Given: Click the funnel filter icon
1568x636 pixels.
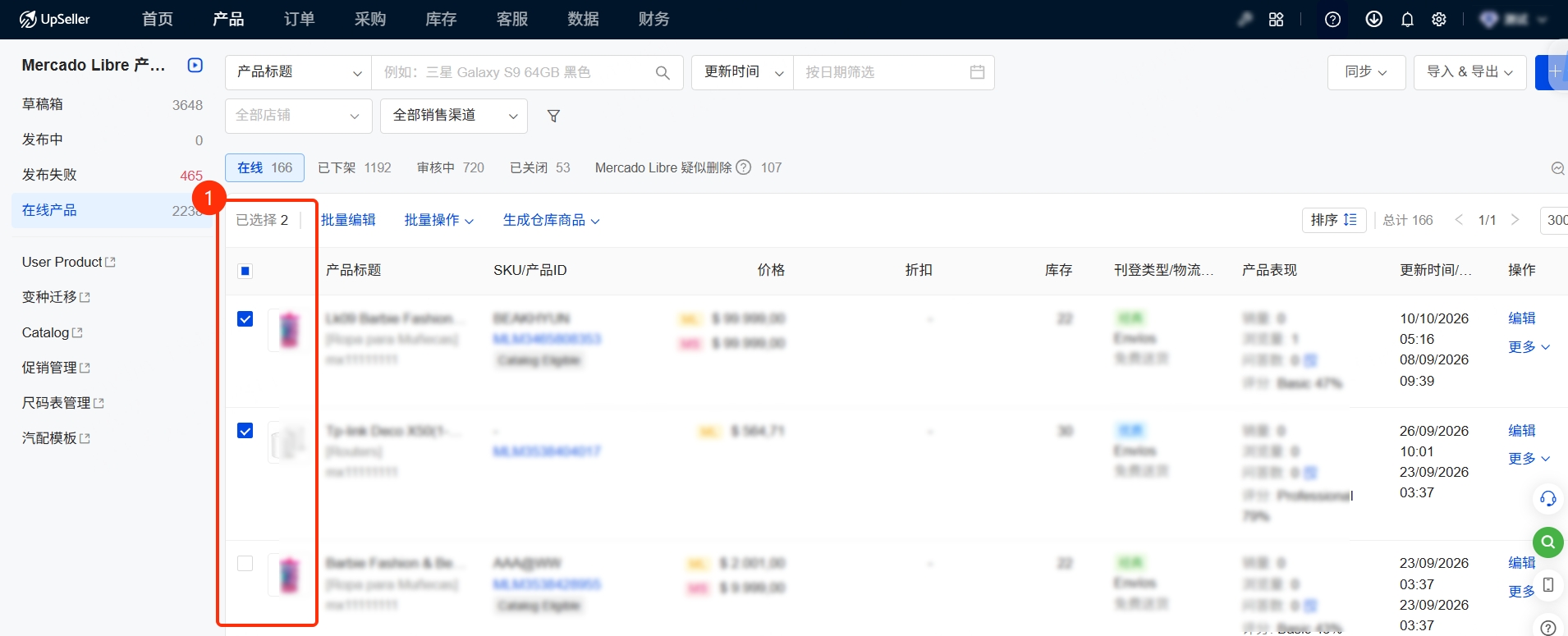Looking at the screenshot, I should pyautogui.click(x=553, y=116).
